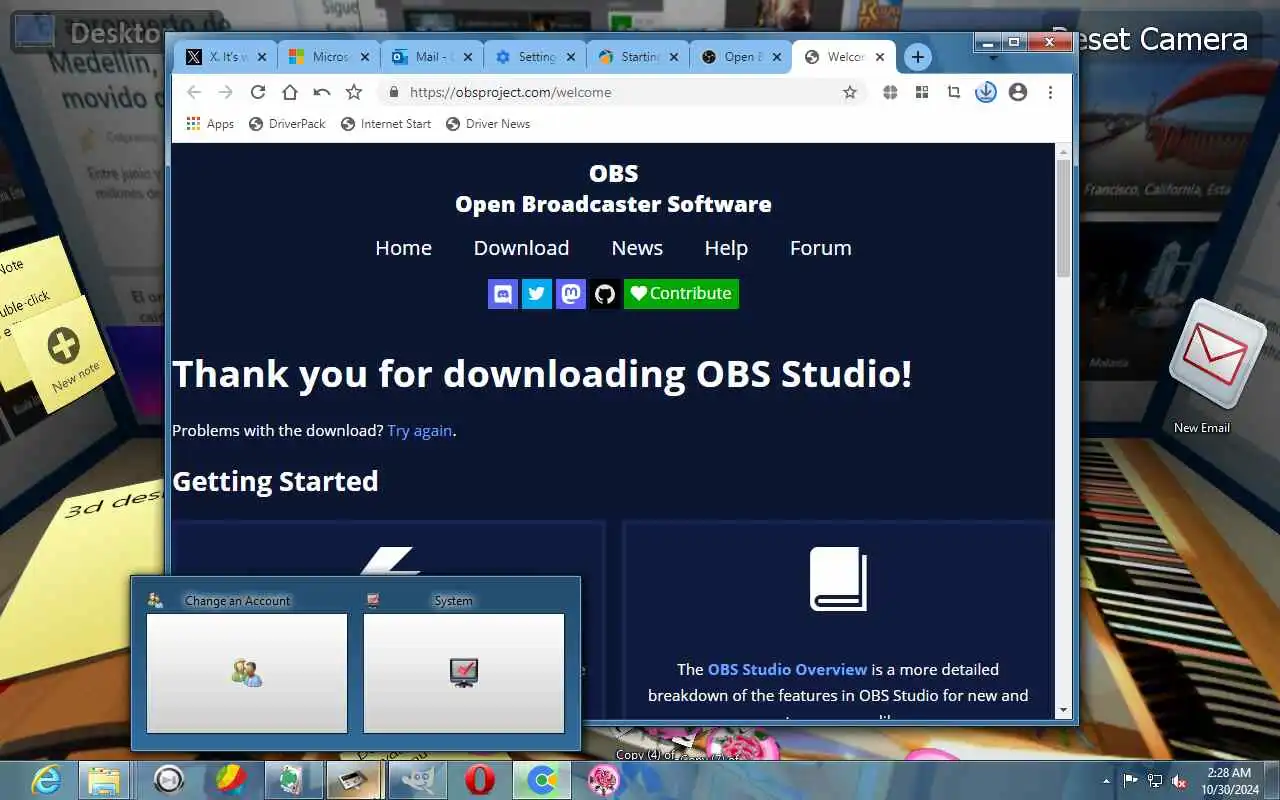The image size is (1280, 800).
Task: Reload the OBS welcome page
Action: click(x=258, y=92)
